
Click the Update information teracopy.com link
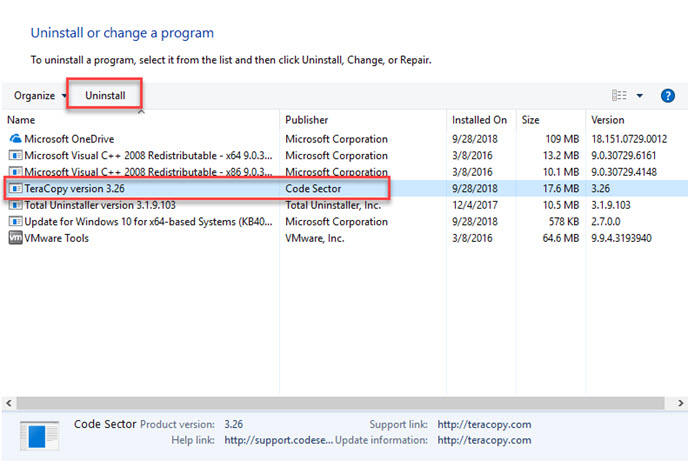click(484, 440)
